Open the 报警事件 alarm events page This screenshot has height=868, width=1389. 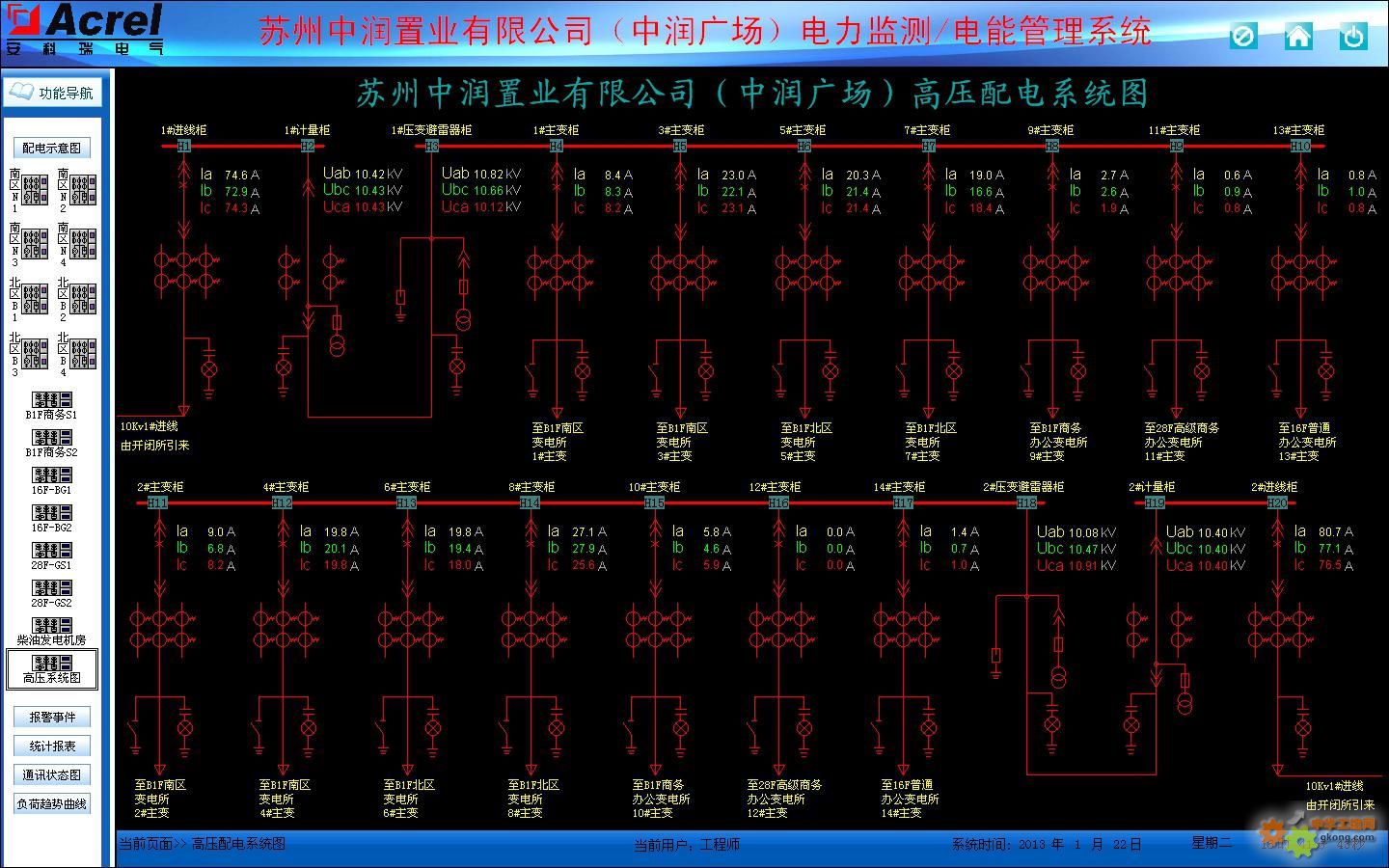52,717
